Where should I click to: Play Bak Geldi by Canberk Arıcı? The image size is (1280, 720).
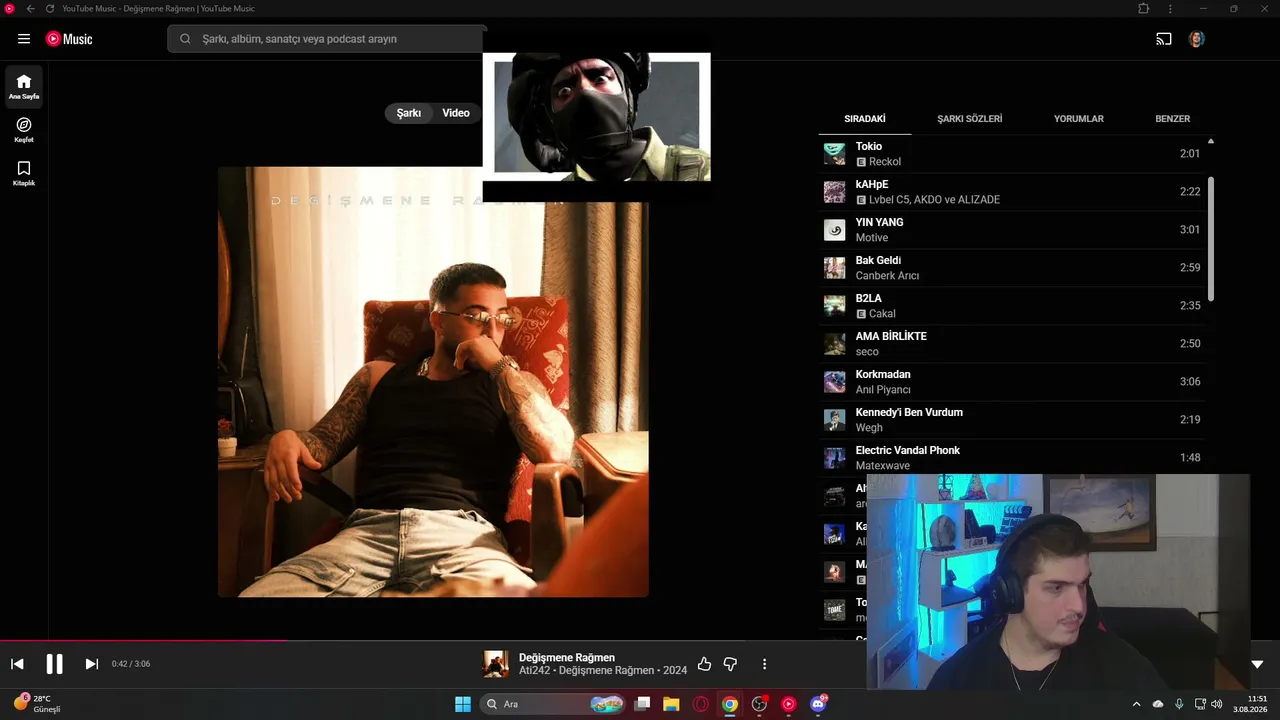click(1011, 268)
